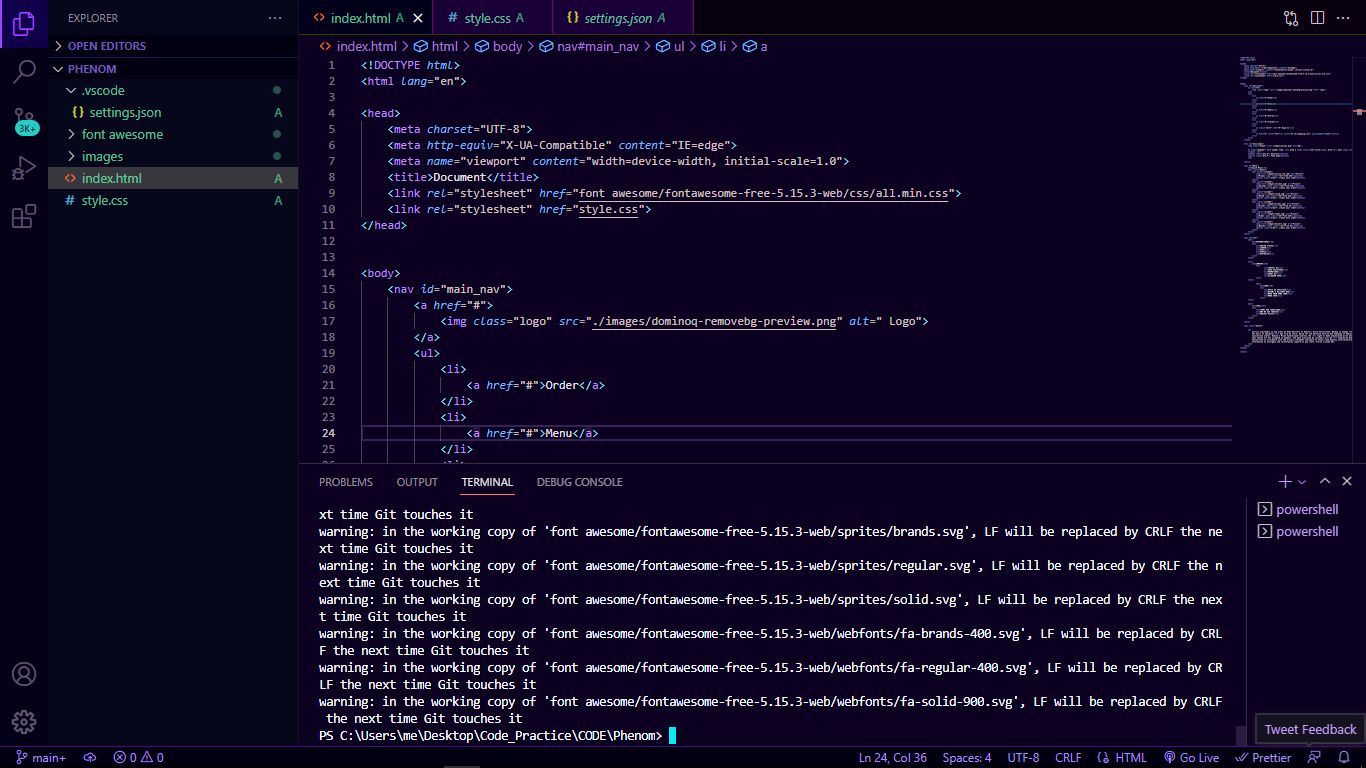Click the Tweet Feedback tooltip label
This screenshot has height=768, width=1366.
click(x=1310, y=729)
